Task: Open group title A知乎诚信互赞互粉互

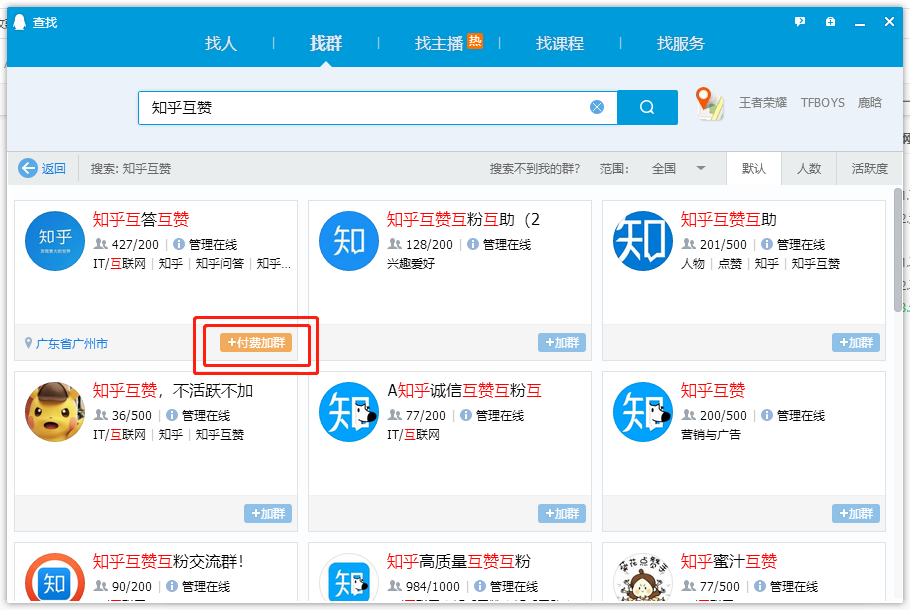Action: click(x=464, y=390)
